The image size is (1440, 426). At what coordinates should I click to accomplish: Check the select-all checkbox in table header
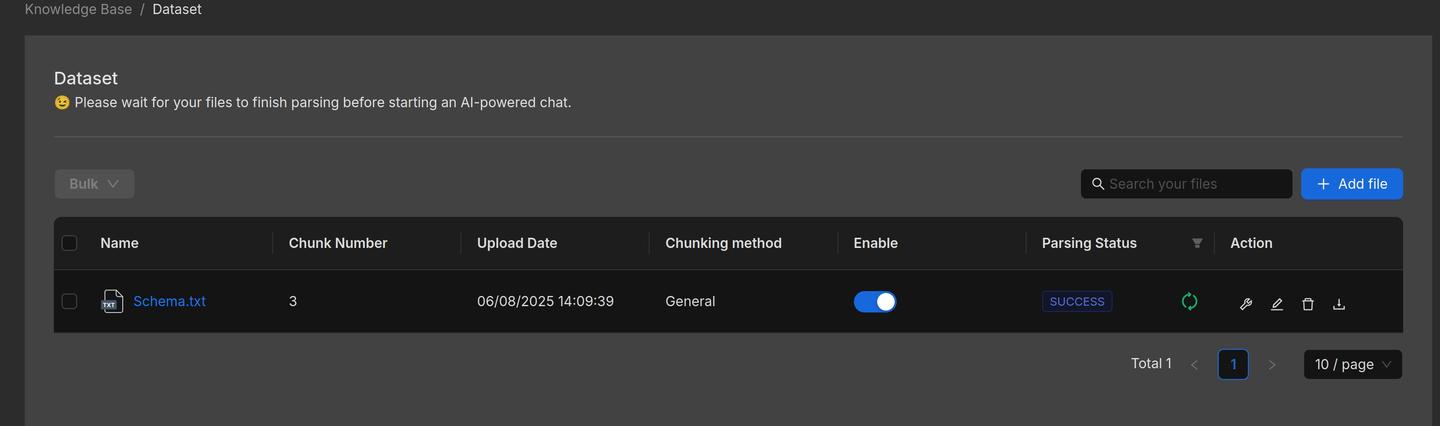(69, 243)
